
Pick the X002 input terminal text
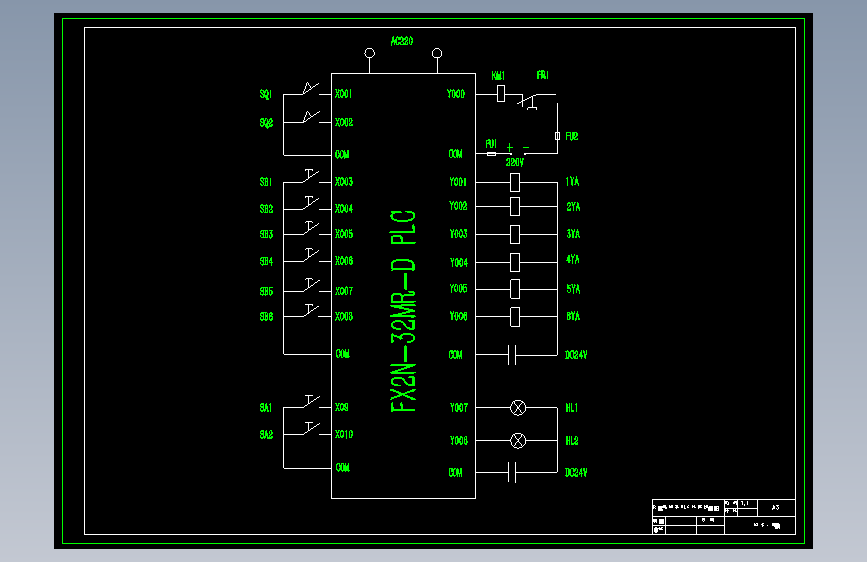click(344, 122)
